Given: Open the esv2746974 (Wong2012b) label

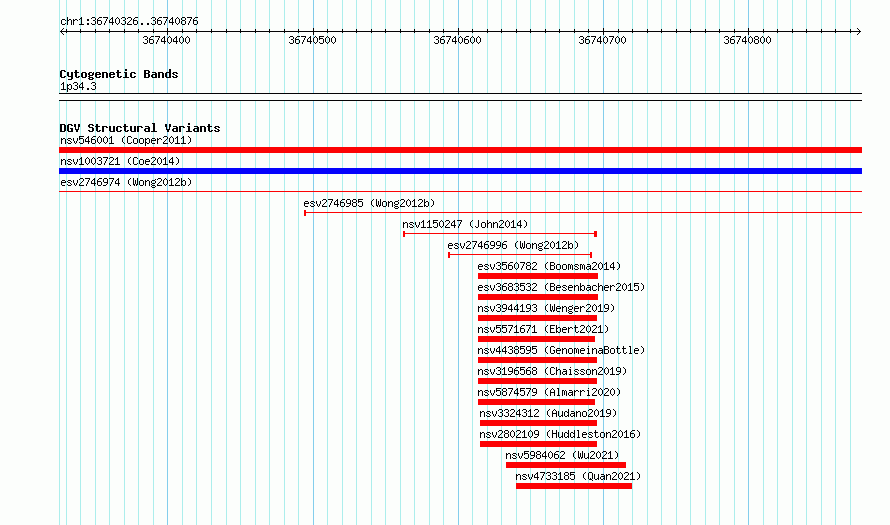Looking at the screenshot, I should (x=126, y=182).
